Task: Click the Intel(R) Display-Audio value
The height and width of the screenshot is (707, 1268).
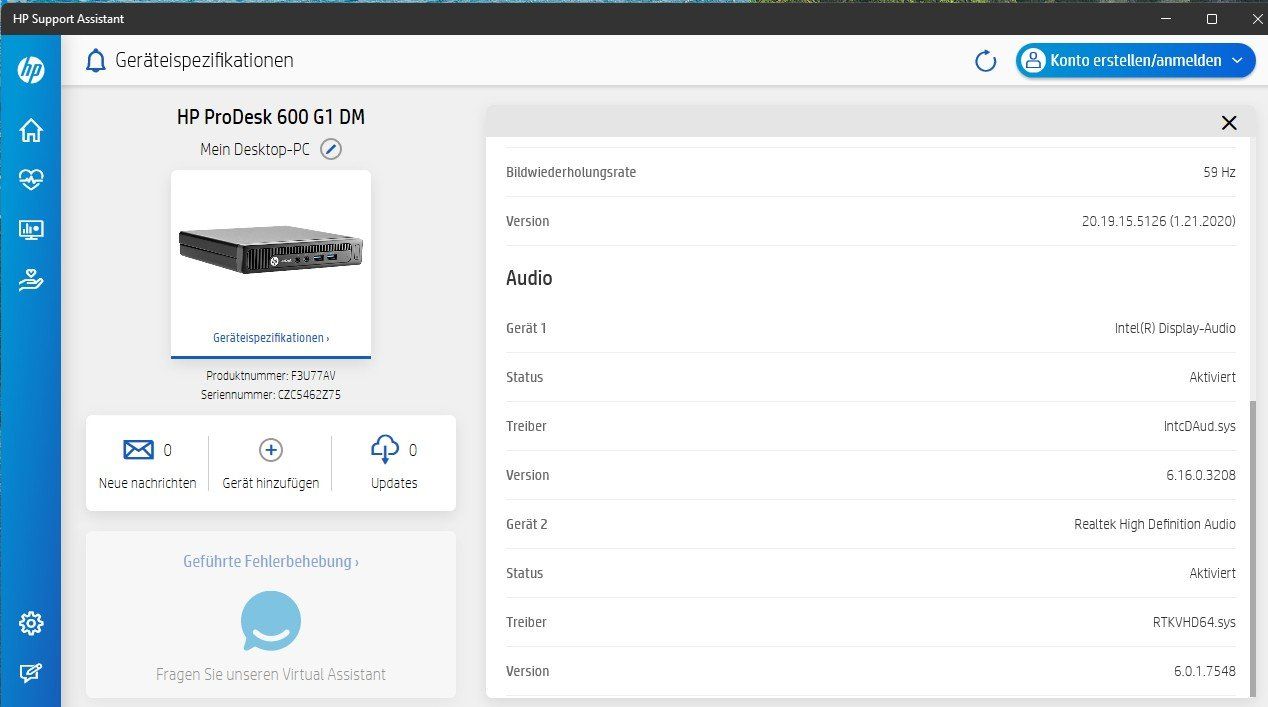Action: [x=1175, y=328]
